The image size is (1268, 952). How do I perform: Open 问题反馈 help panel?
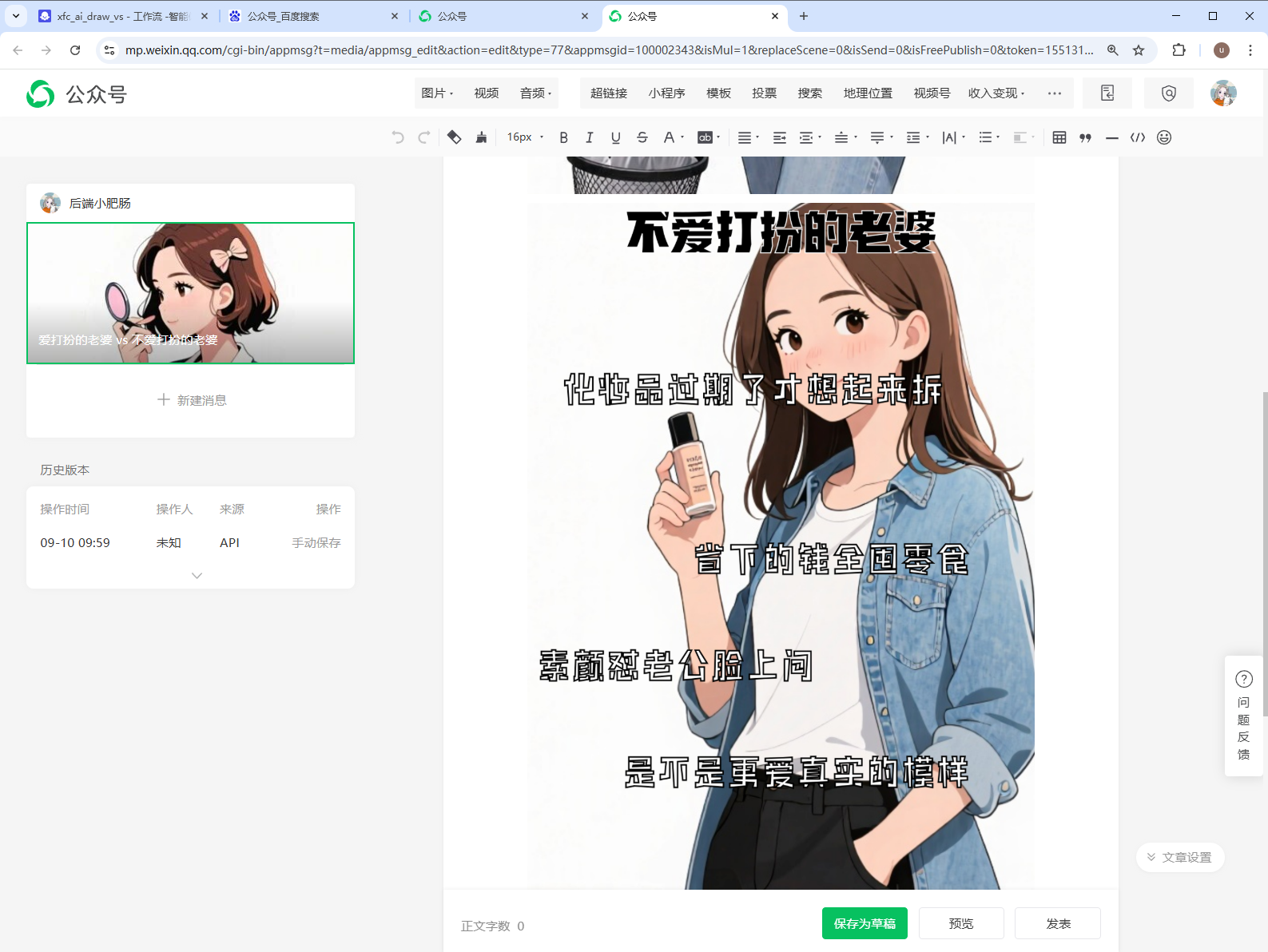tap(1244, 716)
